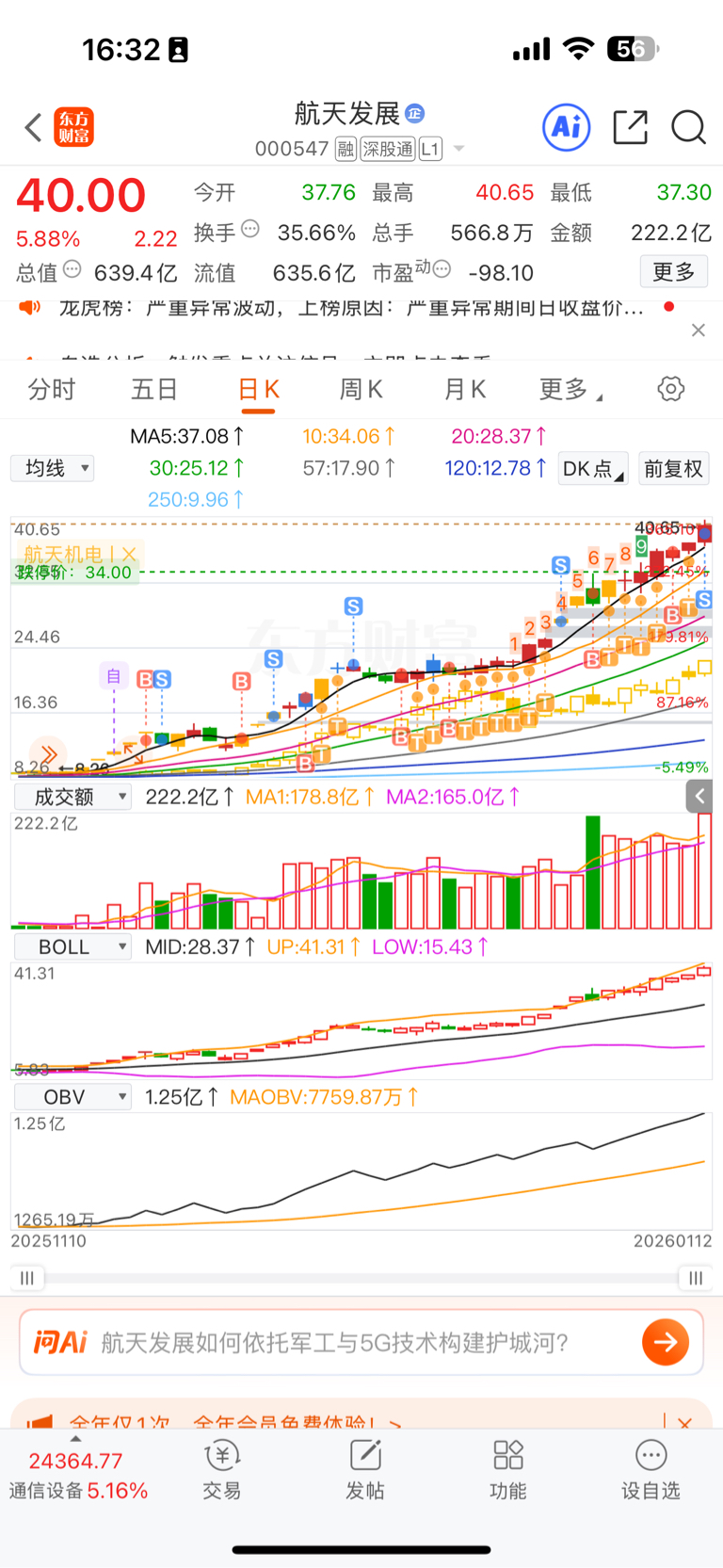The image size is (723, 1568).
Task: Tap the end date 20260112 label
Action: coord(673,1241)
